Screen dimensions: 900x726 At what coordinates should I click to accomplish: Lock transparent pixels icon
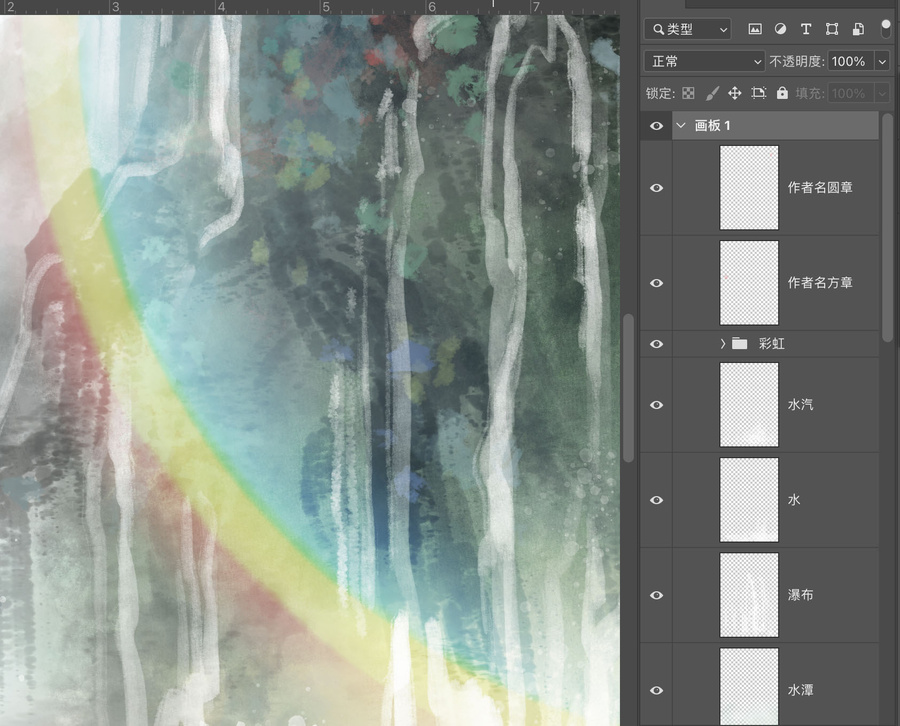click(x=688, y=93)
